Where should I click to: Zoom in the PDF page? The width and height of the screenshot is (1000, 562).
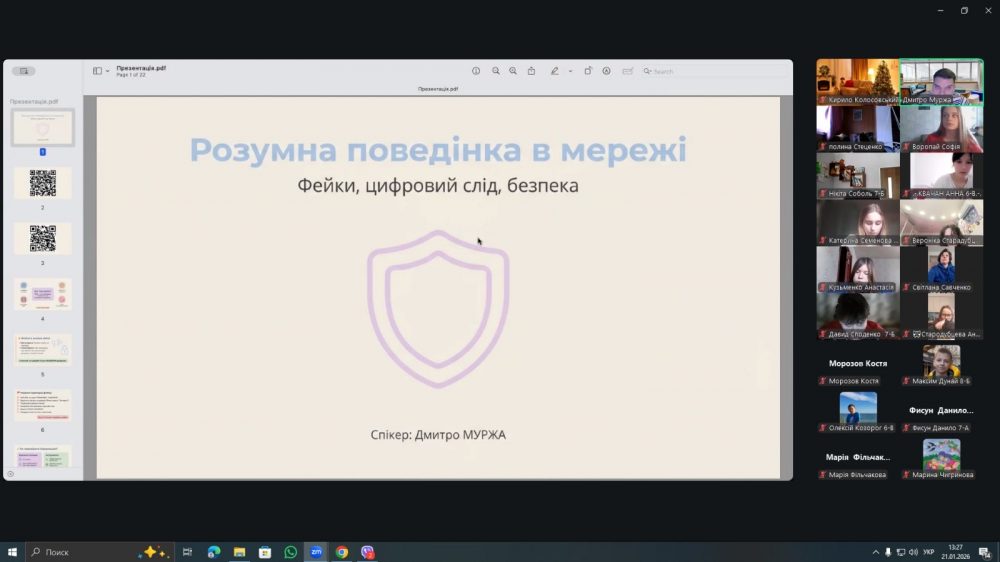click(x=513, y=71)
